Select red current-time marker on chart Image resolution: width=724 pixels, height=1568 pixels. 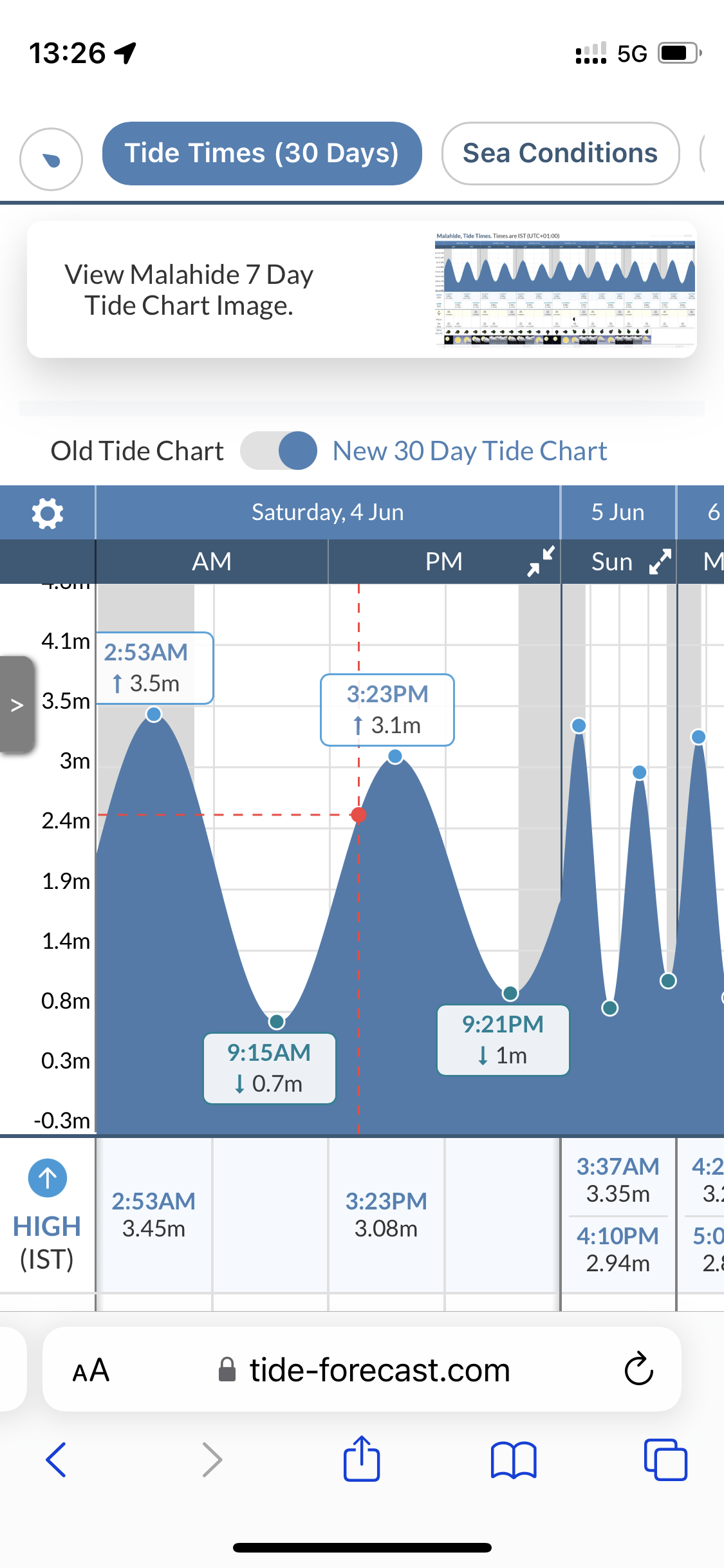pos(359,816)
